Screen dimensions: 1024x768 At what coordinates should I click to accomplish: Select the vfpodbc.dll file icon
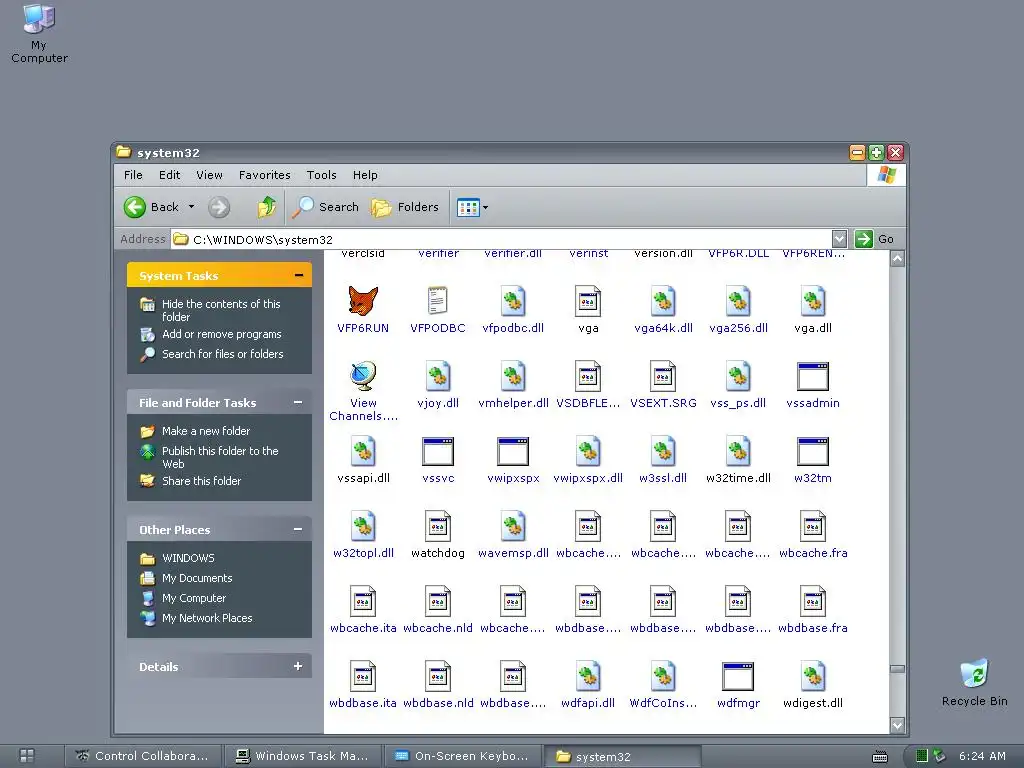(513, 301)
